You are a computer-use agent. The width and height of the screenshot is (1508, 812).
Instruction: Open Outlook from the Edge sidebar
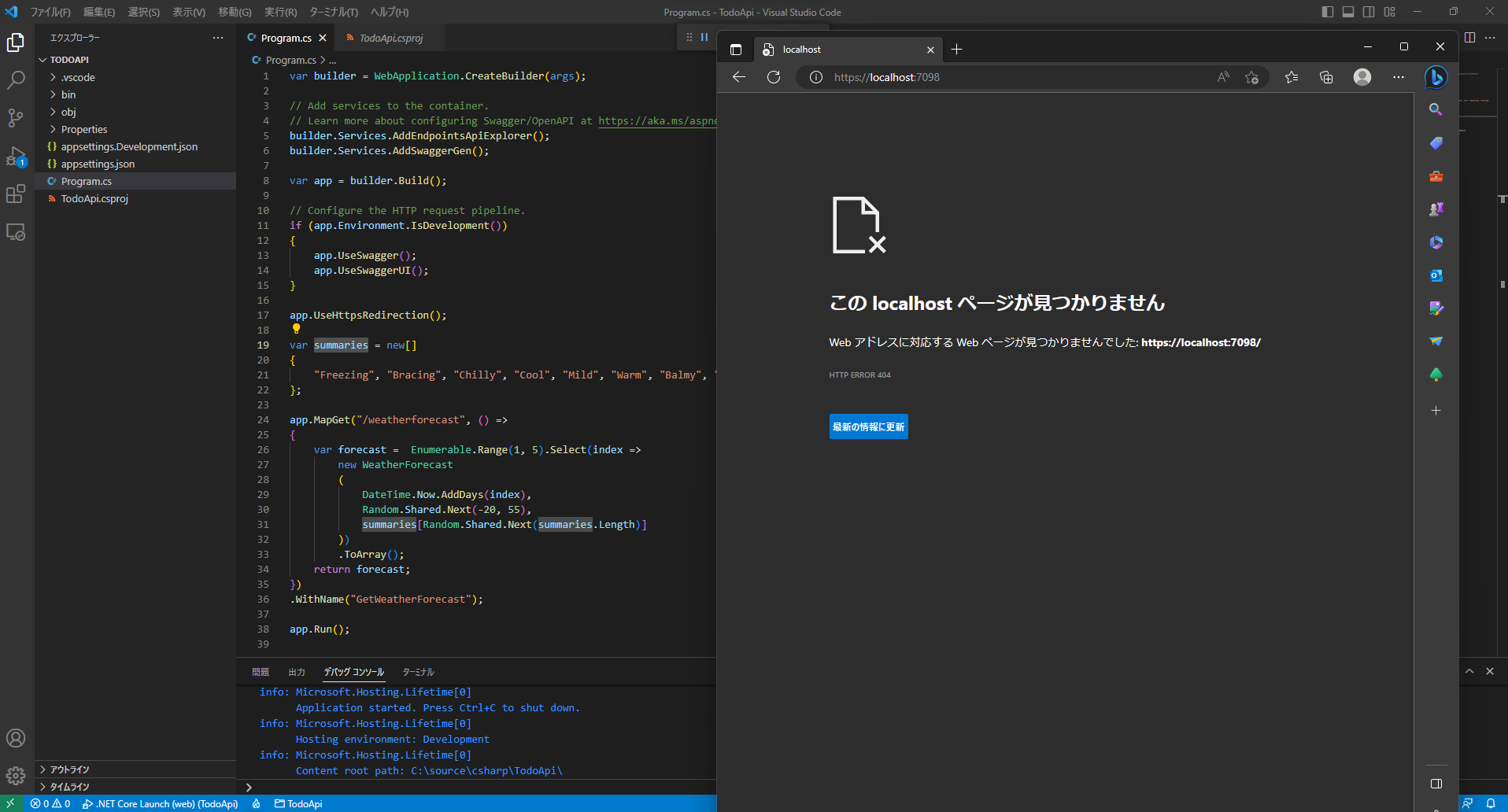coord(1436,275)
